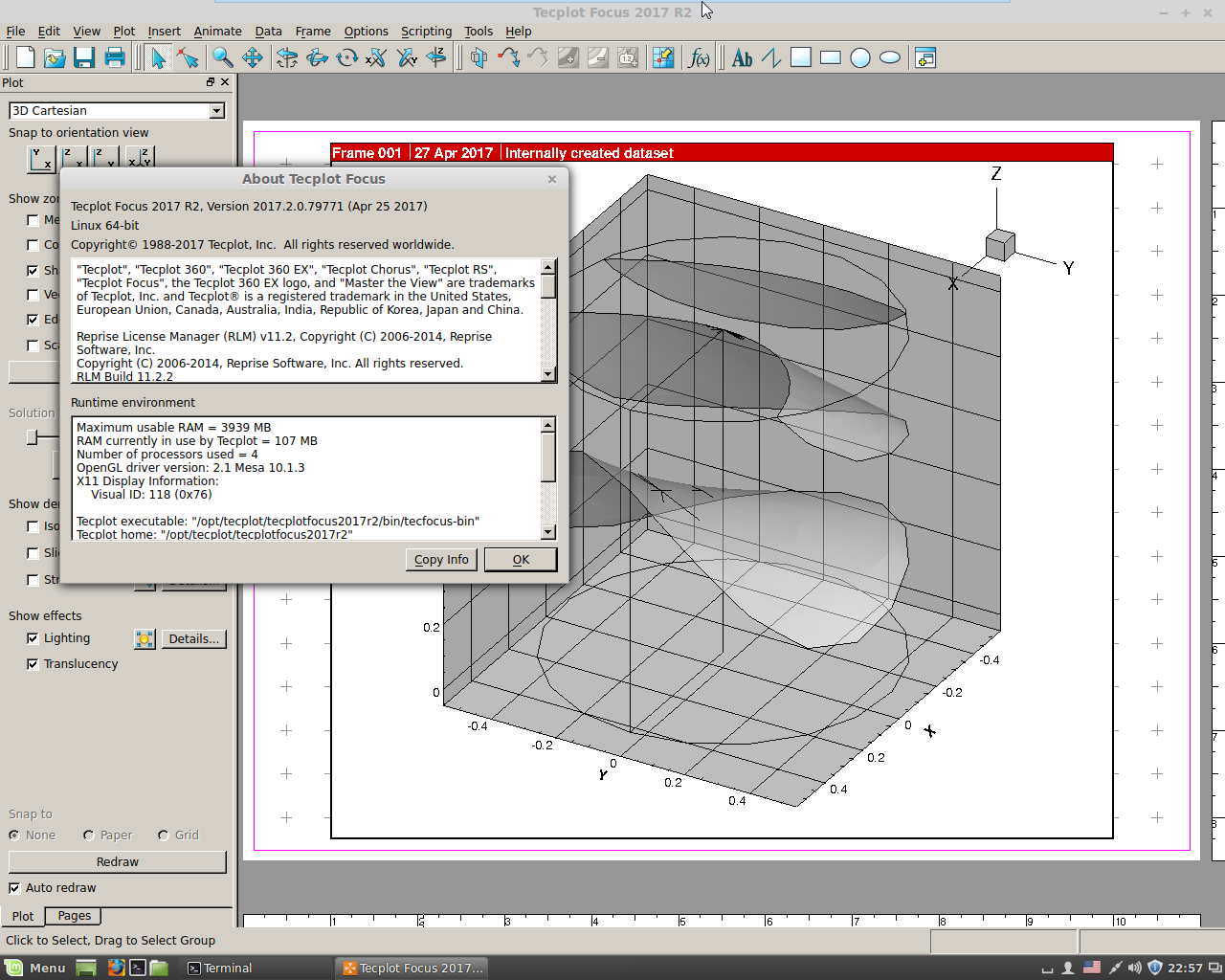The height and width of the screenshot is (980, 1225).
Task: Select the Spherical rotate tool
Action: [x=287, y=57]
